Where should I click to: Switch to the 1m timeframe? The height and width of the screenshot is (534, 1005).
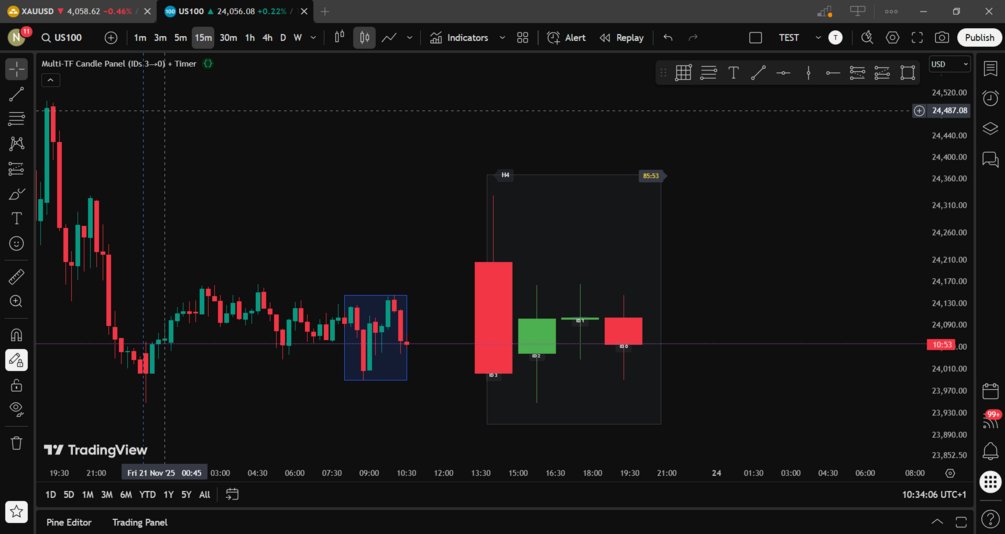(x=140, y=38)
